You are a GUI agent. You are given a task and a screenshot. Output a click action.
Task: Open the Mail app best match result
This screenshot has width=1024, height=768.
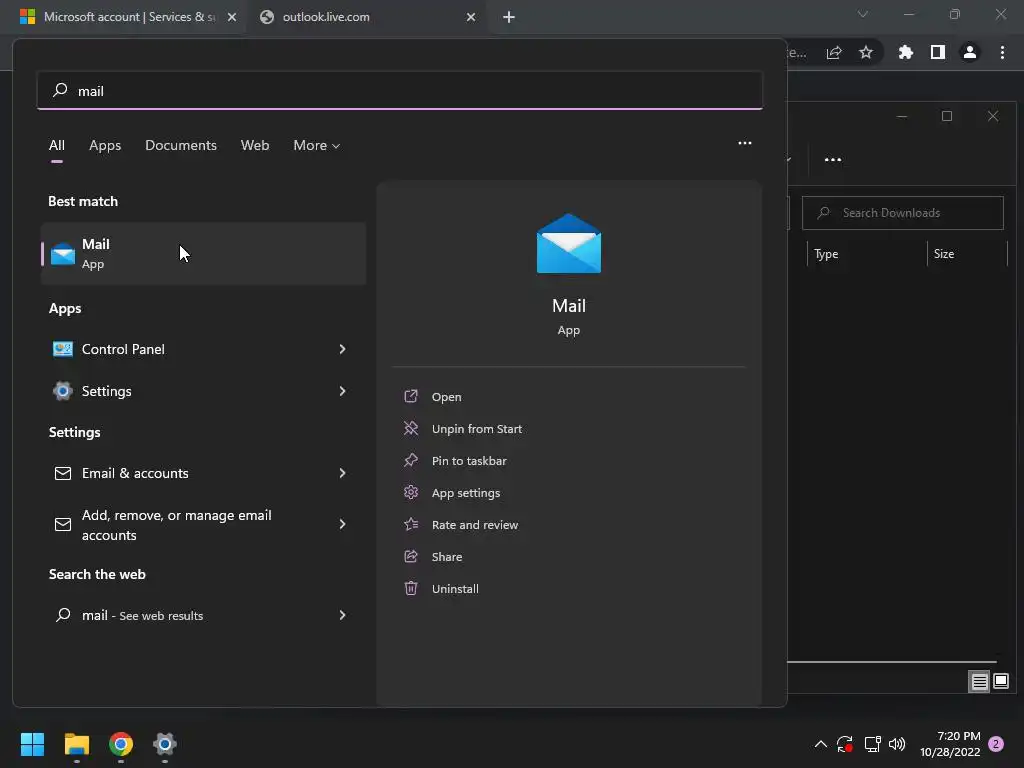click(203, 253)
